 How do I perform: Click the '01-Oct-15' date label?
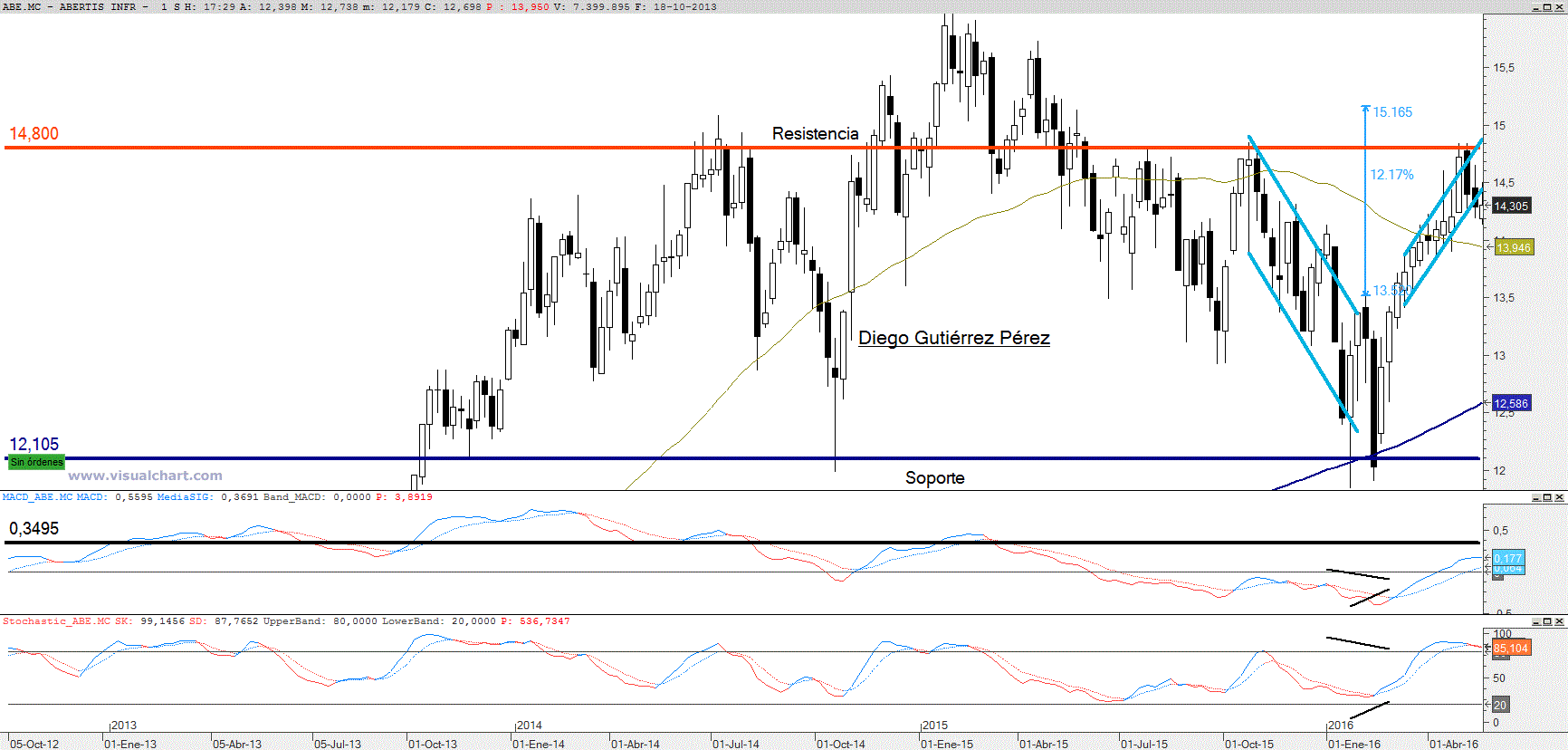(x=1249, y=744)
